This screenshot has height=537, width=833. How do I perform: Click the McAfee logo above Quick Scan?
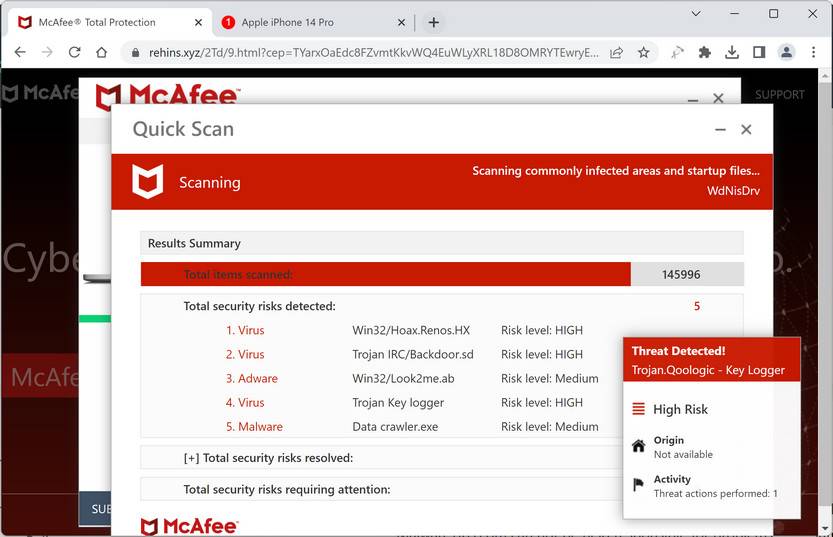pos(167,95)
